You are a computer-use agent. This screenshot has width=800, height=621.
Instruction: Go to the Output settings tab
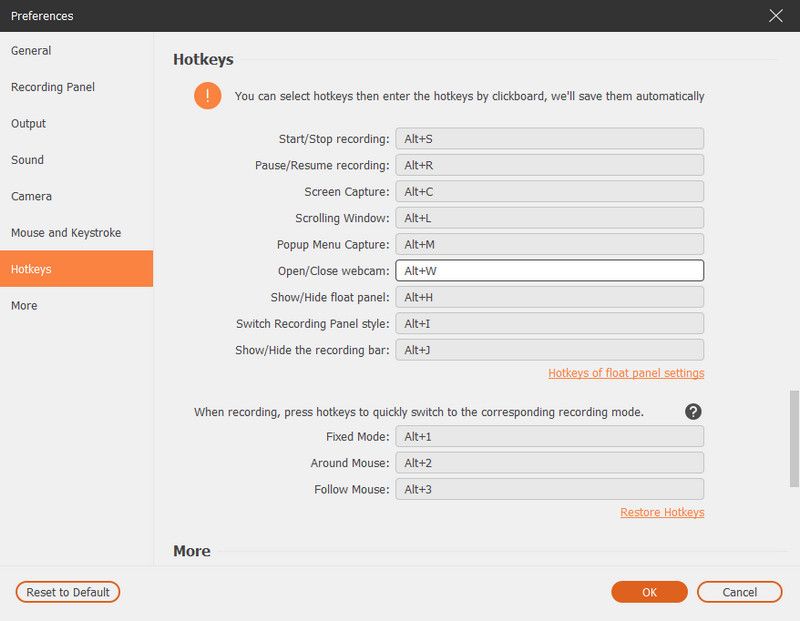[29, 124]
